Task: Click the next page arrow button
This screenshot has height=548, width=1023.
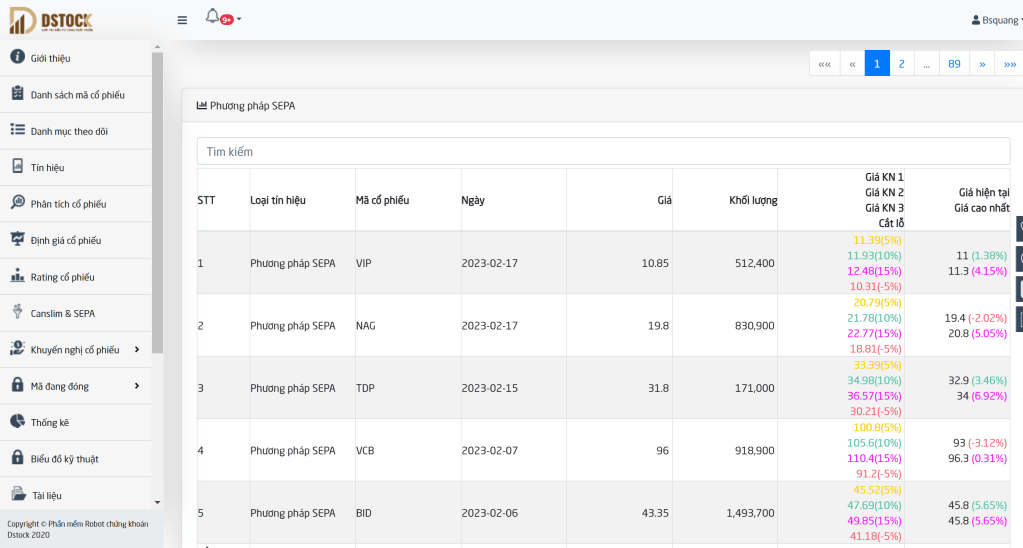Action: tap(982, 64)
